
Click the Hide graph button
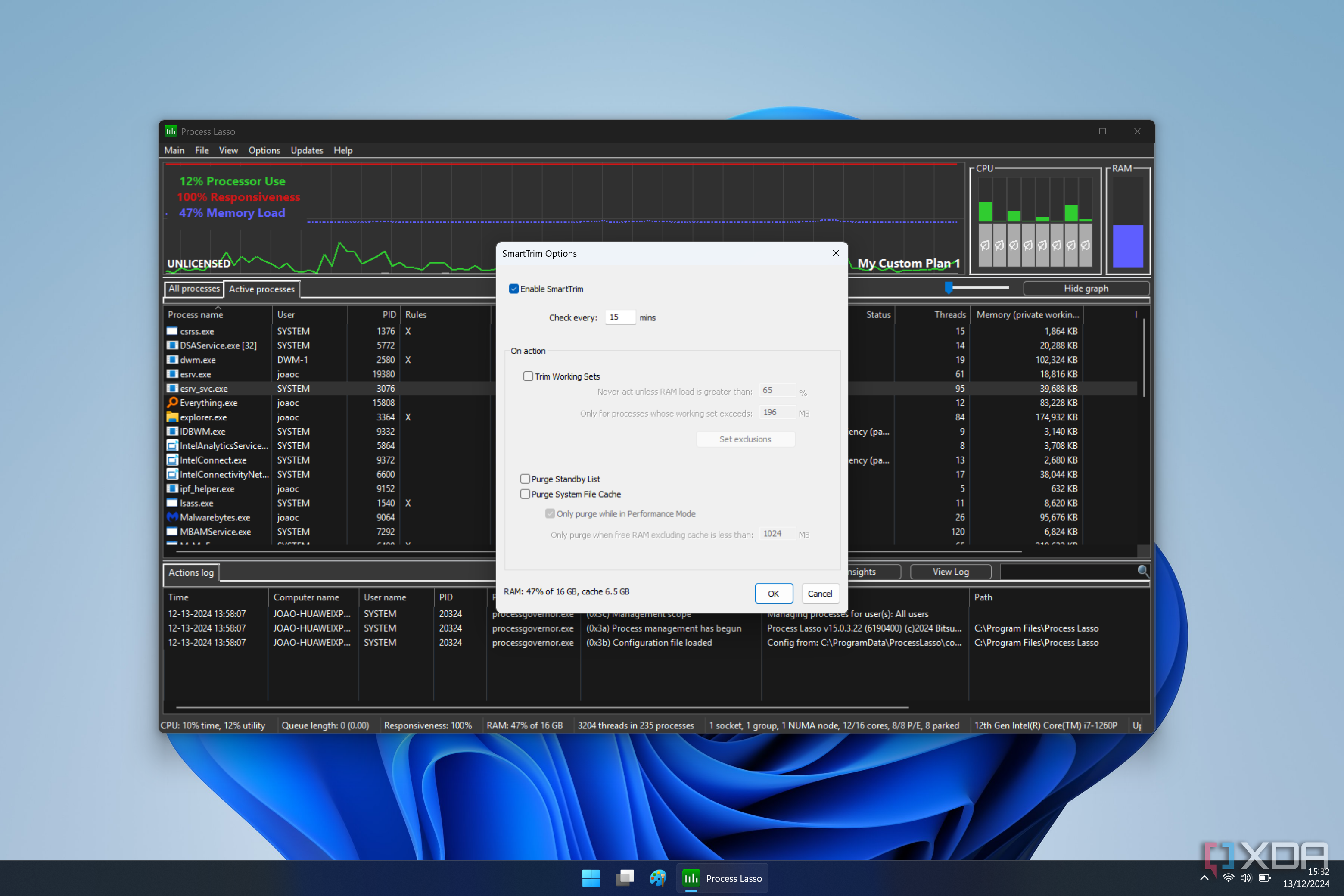tap(1086, 289)
